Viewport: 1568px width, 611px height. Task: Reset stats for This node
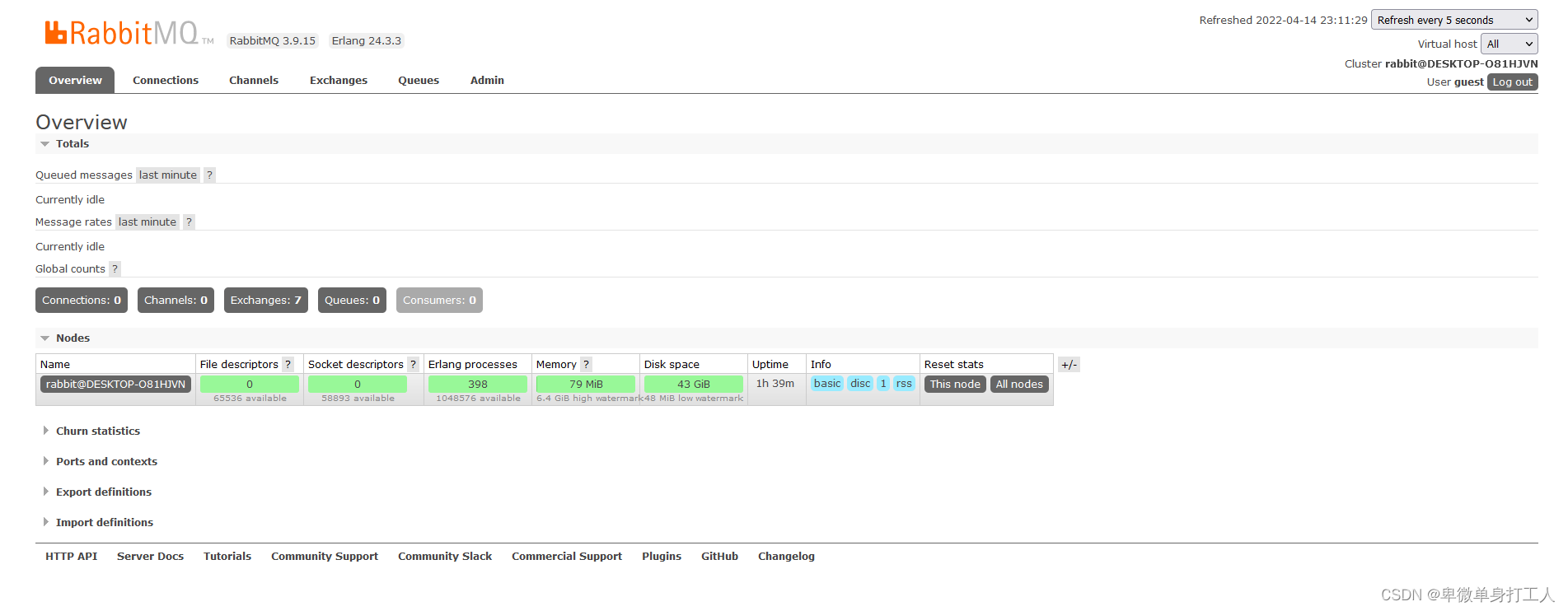click(x=955, y=384)
